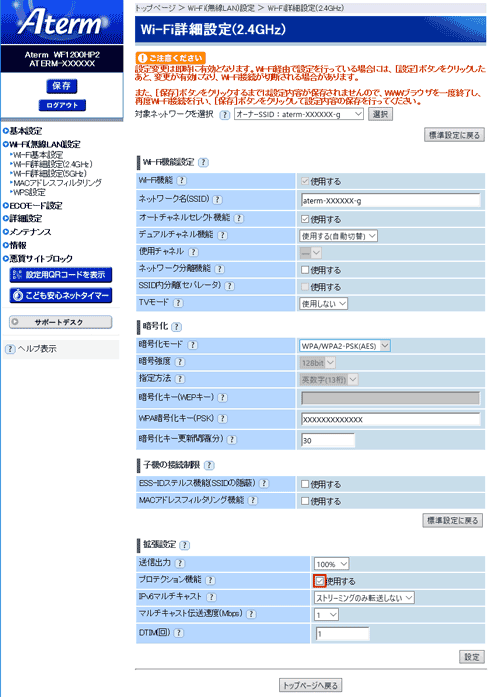
Task: Open help next to 拡張設定 heading
Action: (184, 545)
